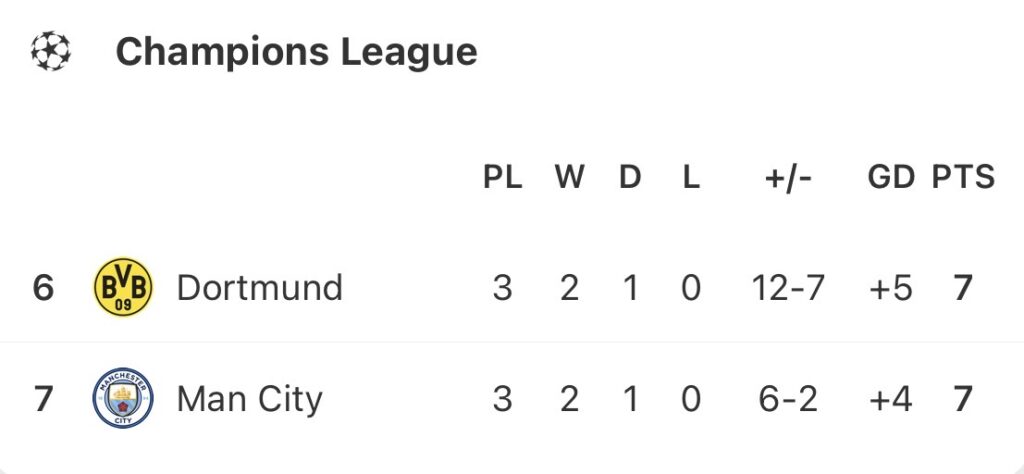The height and width of the screenshot is (474, 1024).
Task: Select the Man City team name
Action: point(249,399)
